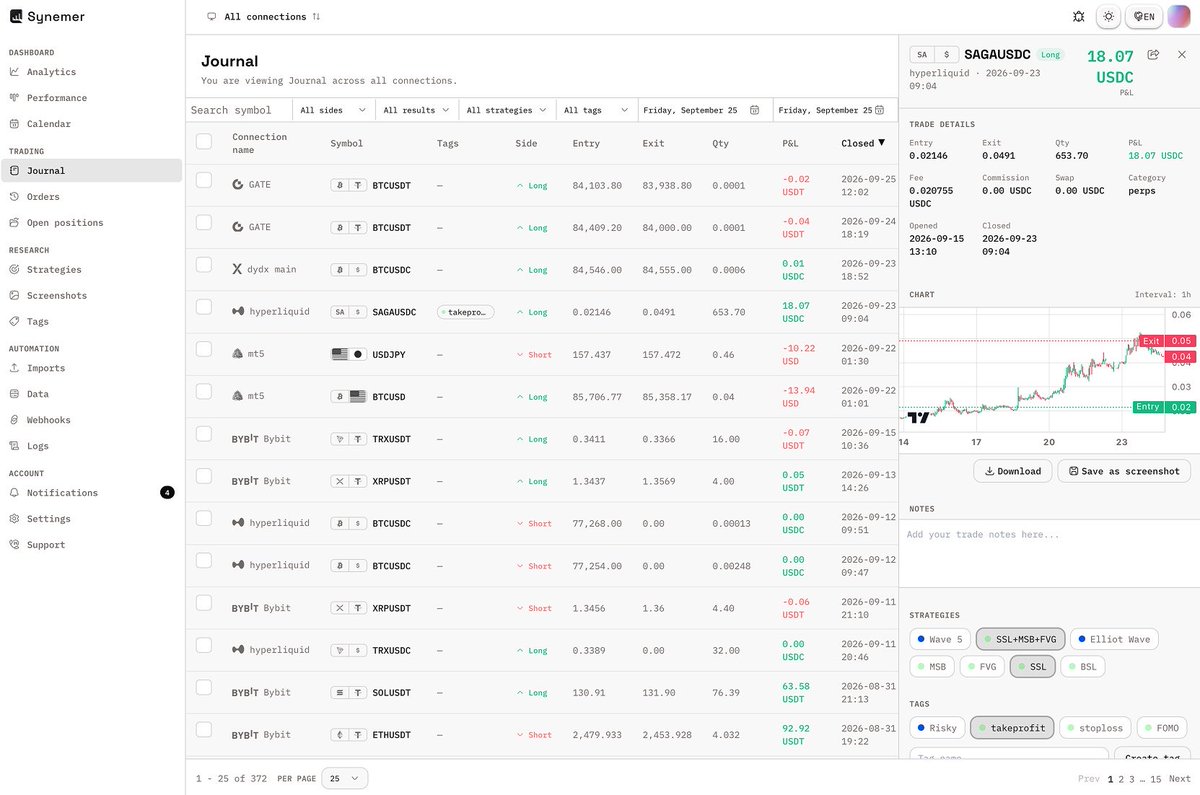Open the user avatar menu
Screen dimensions: 1200x795
[1179, 17]
